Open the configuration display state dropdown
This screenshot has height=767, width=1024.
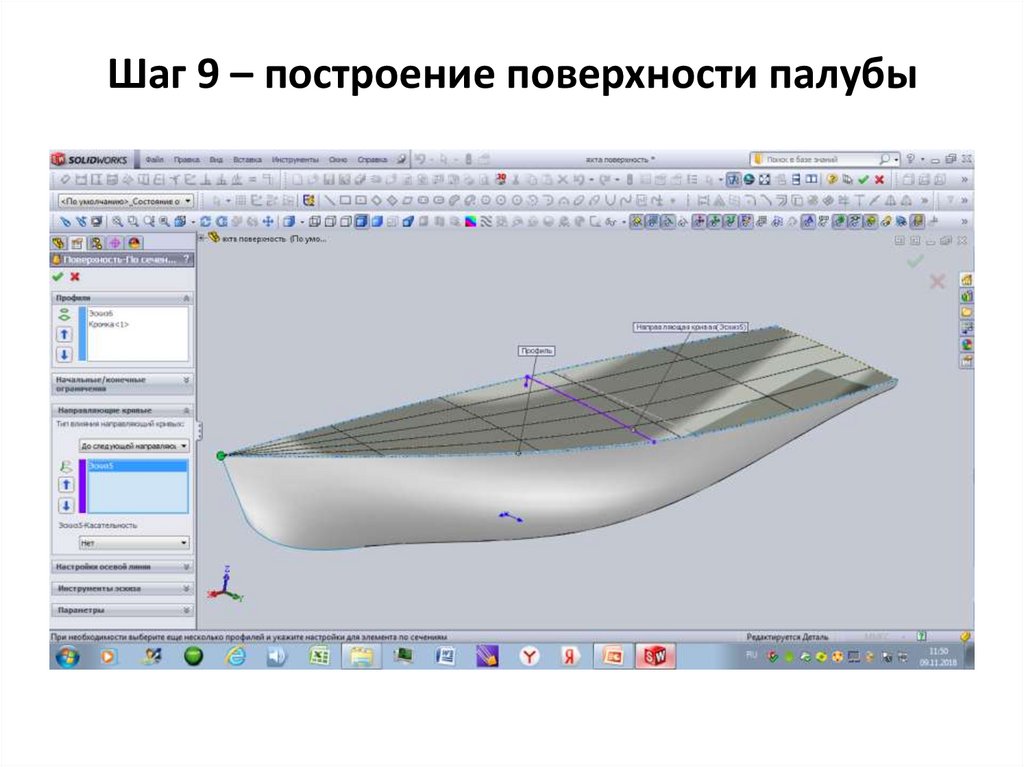click(125, 201)
